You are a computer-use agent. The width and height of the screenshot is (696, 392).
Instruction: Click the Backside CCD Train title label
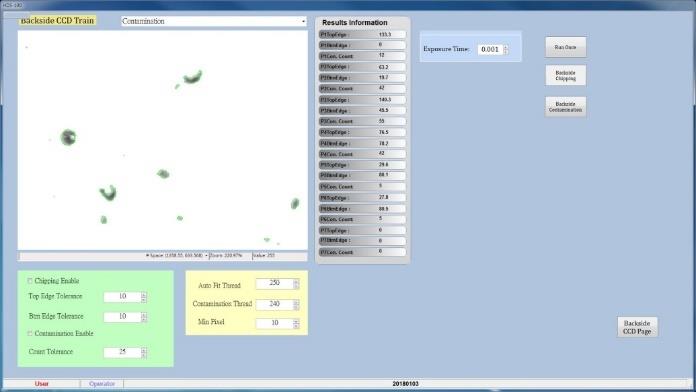point(57,20)
